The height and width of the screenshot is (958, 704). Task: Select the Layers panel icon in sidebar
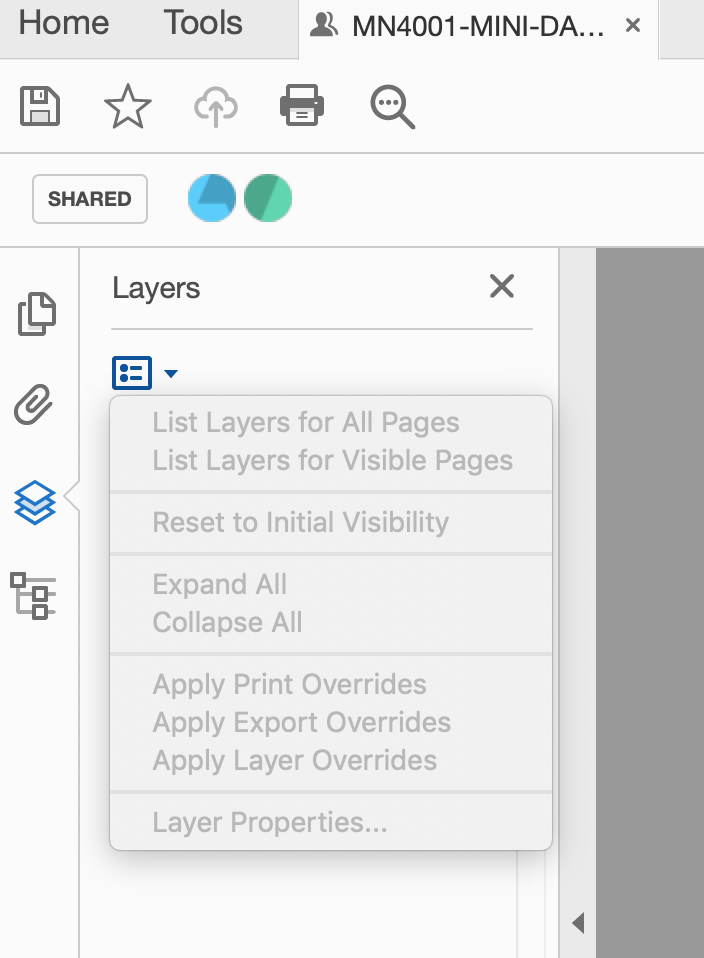click(36, 503)
